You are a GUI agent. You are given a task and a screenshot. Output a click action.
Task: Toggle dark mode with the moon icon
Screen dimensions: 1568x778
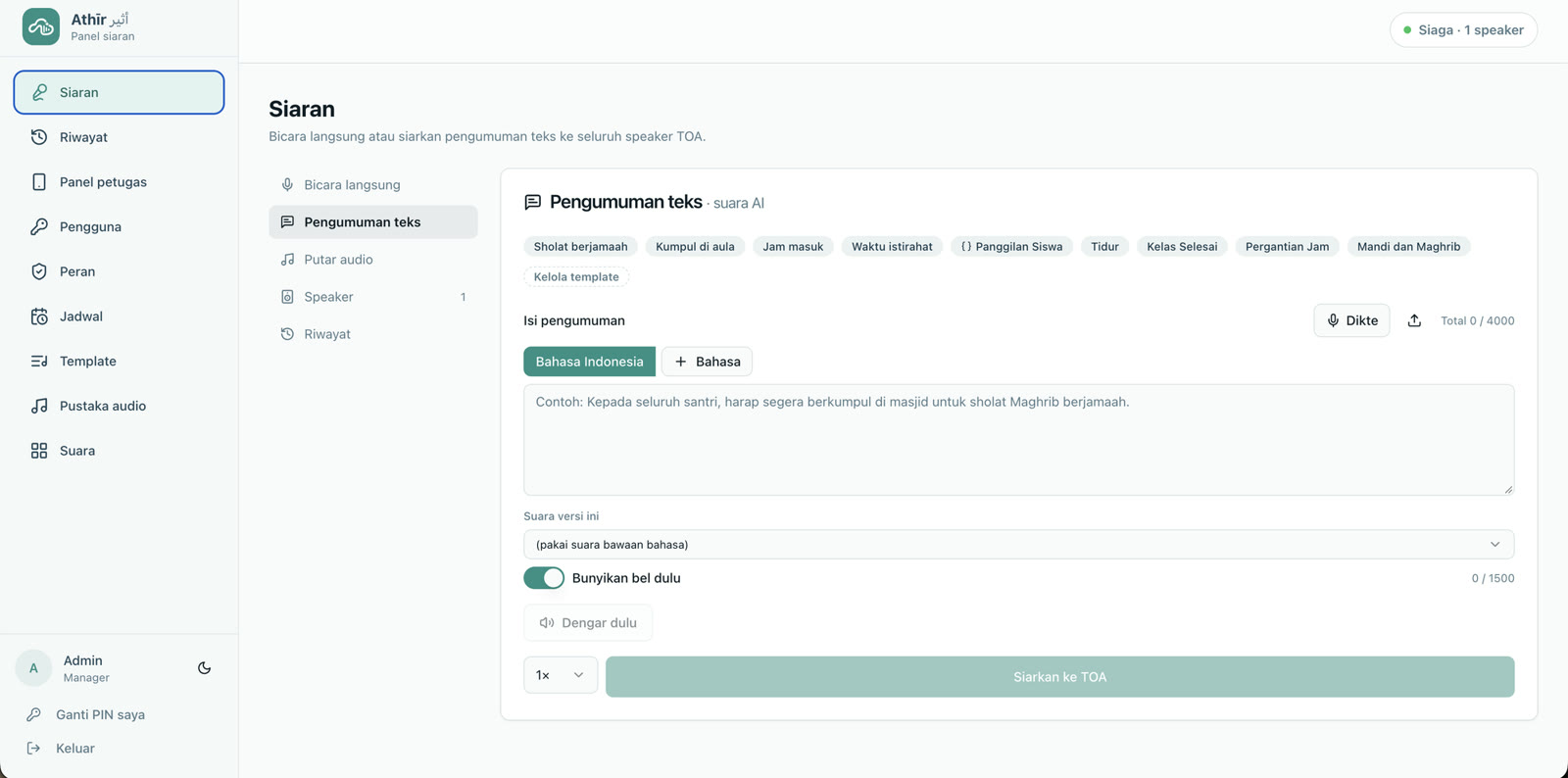(204, 668)
